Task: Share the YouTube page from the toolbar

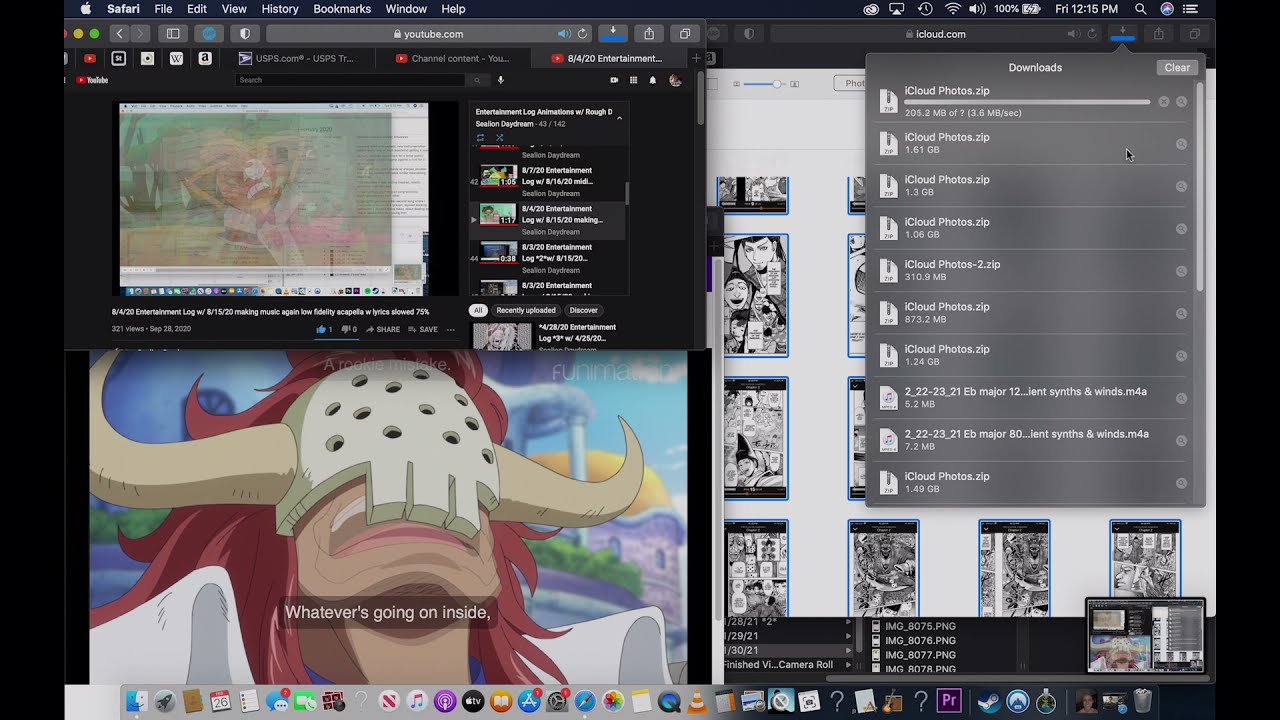Action: click(x=649, y=34)
